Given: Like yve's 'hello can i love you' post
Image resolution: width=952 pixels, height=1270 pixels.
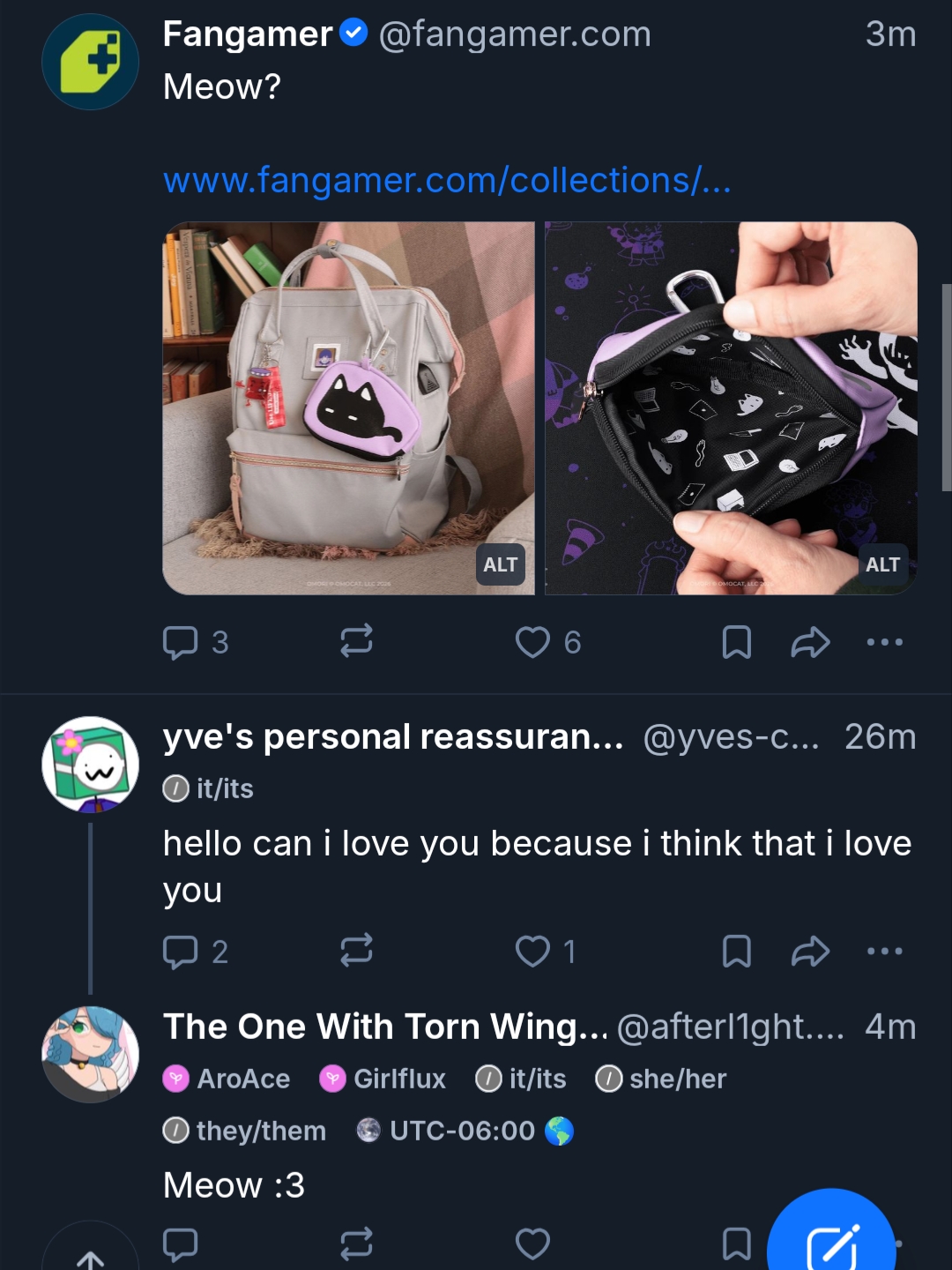Looking at the screenshot, I should click(x=532, y=952).
